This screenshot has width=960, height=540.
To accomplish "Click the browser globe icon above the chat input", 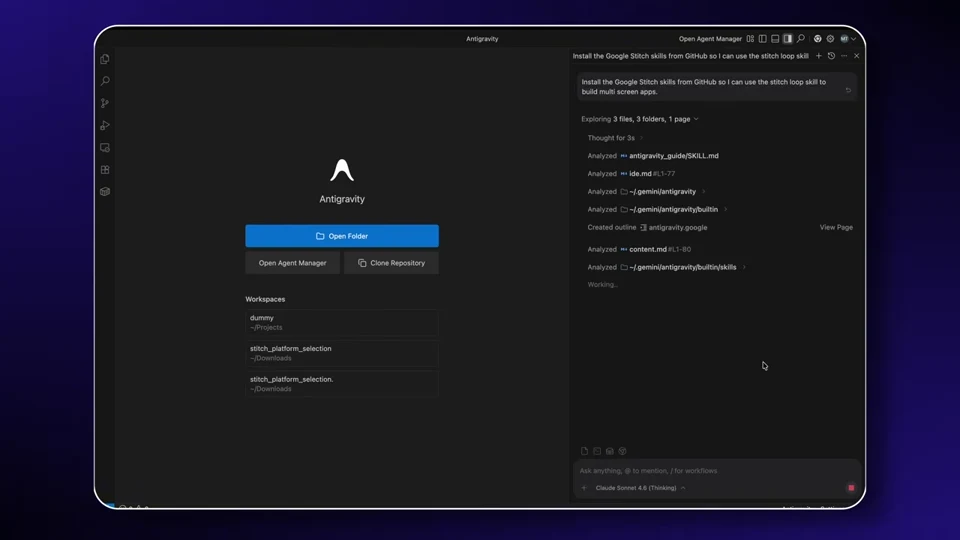I will coord(622,451).
